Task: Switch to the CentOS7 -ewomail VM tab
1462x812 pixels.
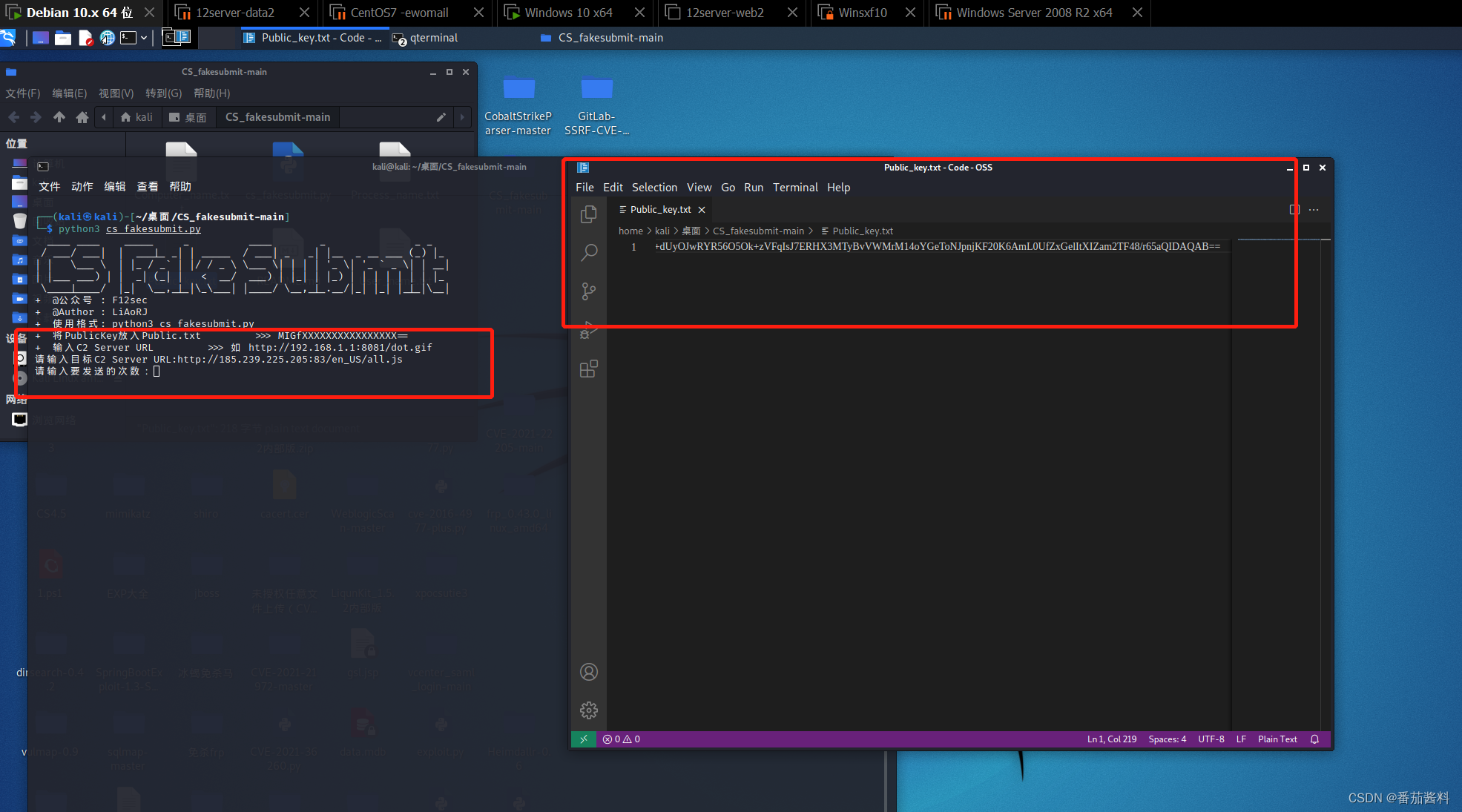Action: coord(399,13)
